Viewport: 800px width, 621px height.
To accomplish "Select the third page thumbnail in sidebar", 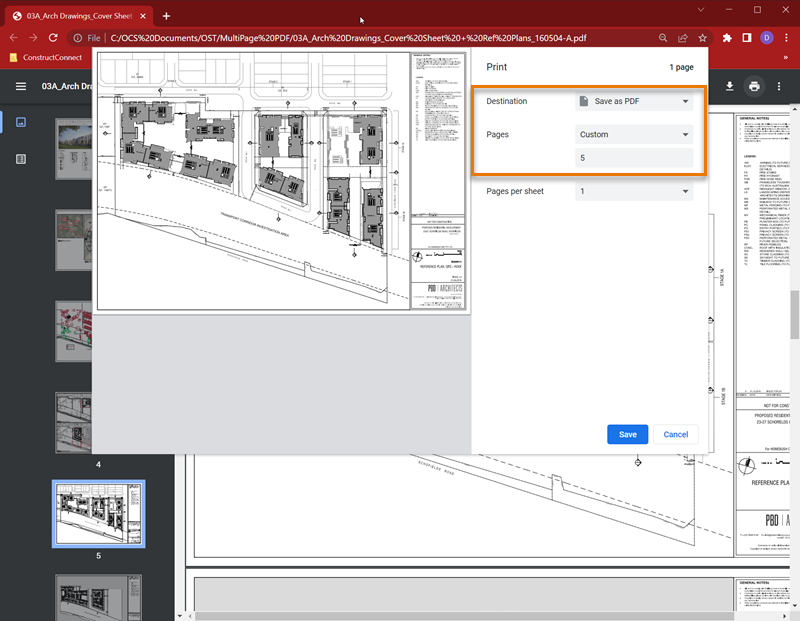I will coord(74,331).
